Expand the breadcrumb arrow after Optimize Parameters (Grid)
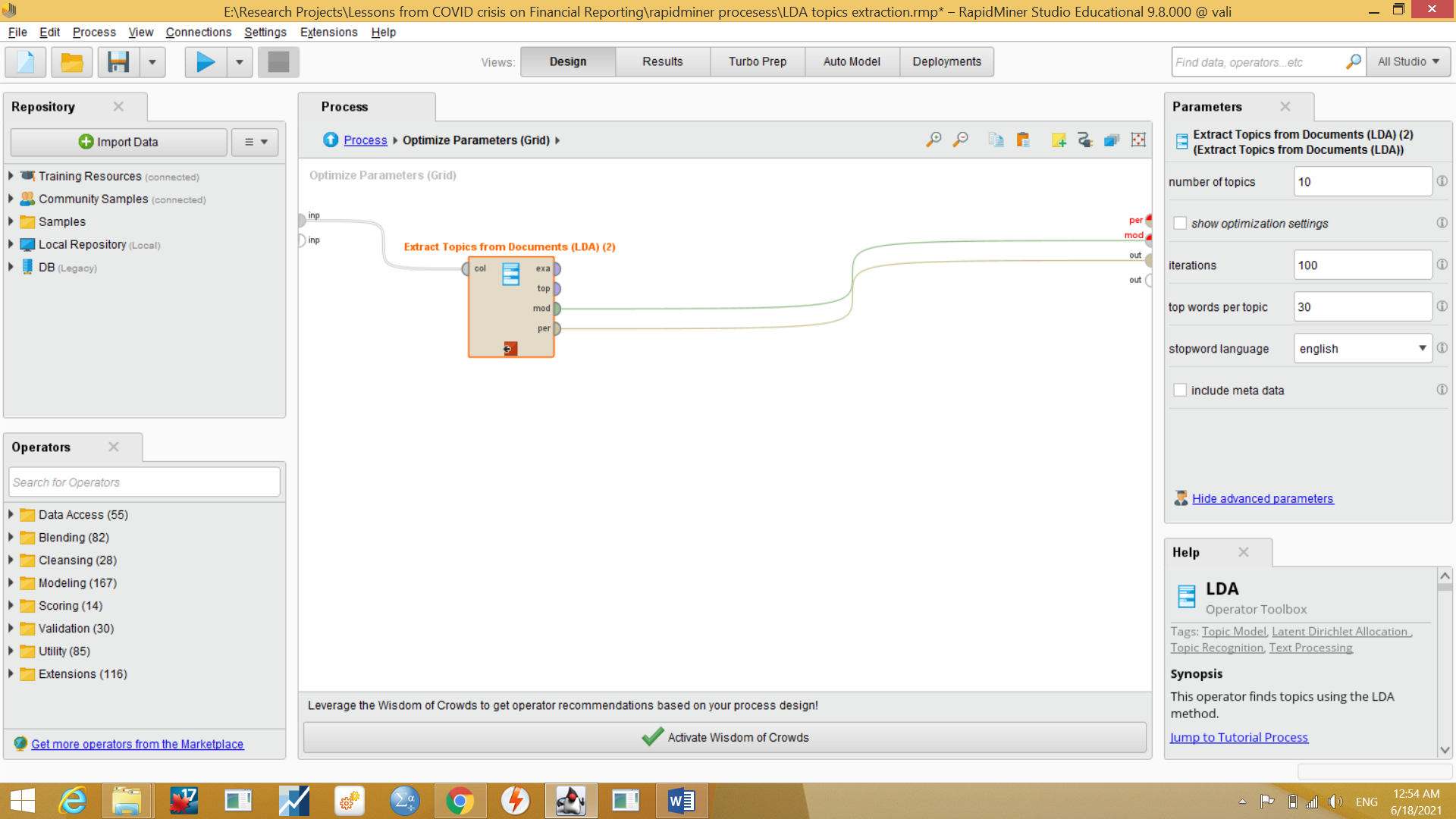Screen dimensions: 1456x819 (x=557, y=140)
